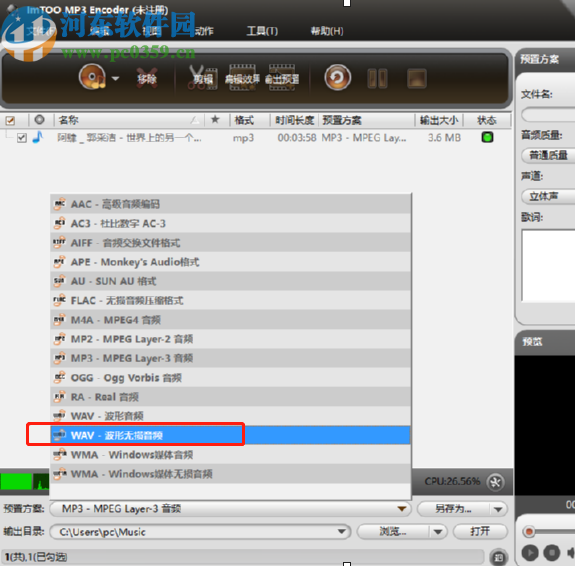Viewport: 575px width, 566px height.
Task: Open the 帮助(H) menu
Action: coord(327,31)
